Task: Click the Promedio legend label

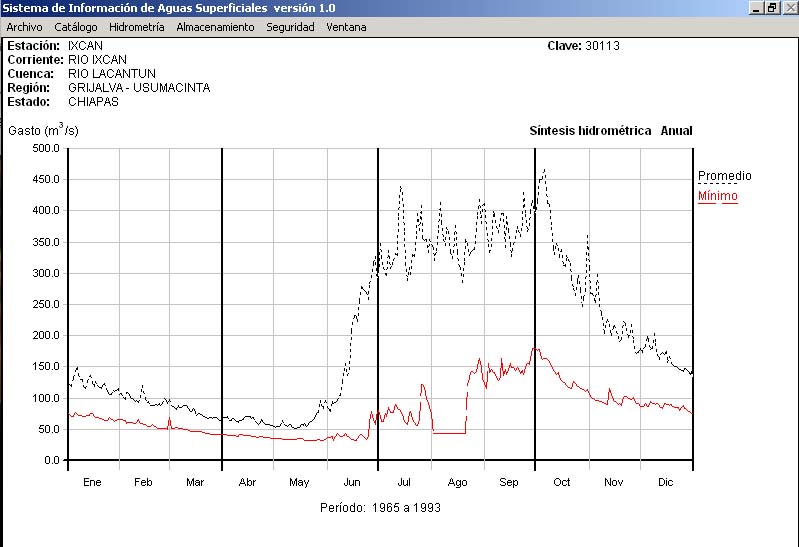Action: click(x=724, y=176)
